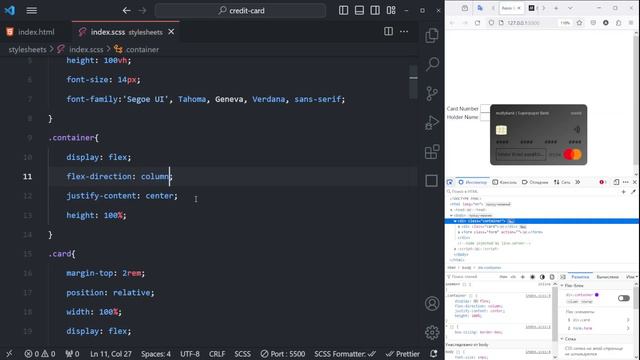Switch to the Inspector DevTools tab
This screenshot has width=640, height=360.
tap(473, 182)
